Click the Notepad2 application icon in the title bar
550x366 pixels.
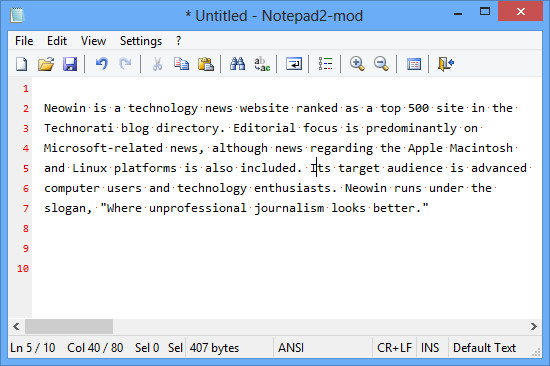17,15
